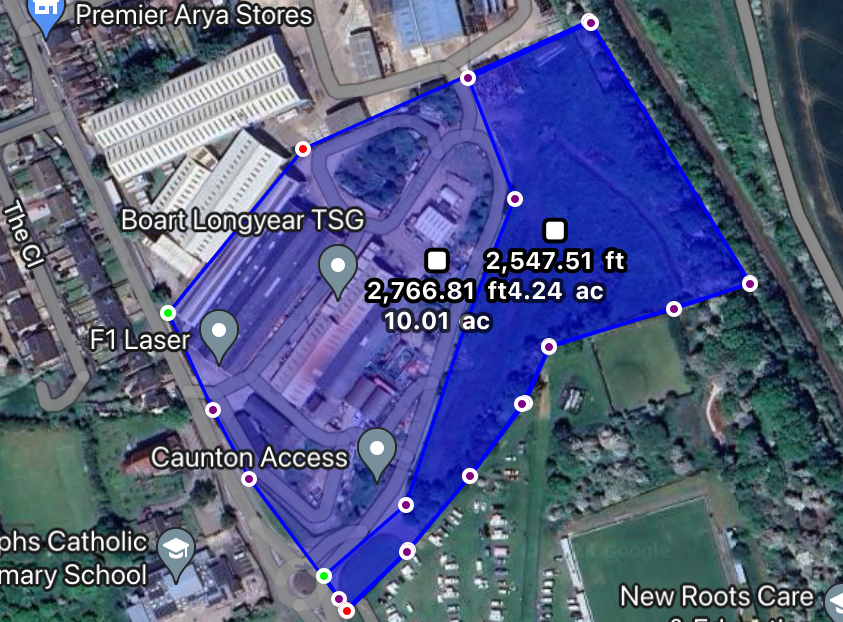Click the 10.01 ac area label
Viewport: 843px width, 622px height.
(x=437, y=321)
